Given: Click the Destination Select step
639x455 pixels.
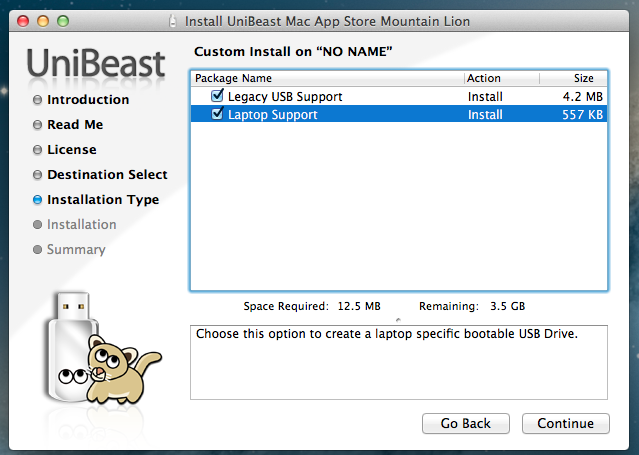Looking at the screenshot, I should [x=107, y=174].
